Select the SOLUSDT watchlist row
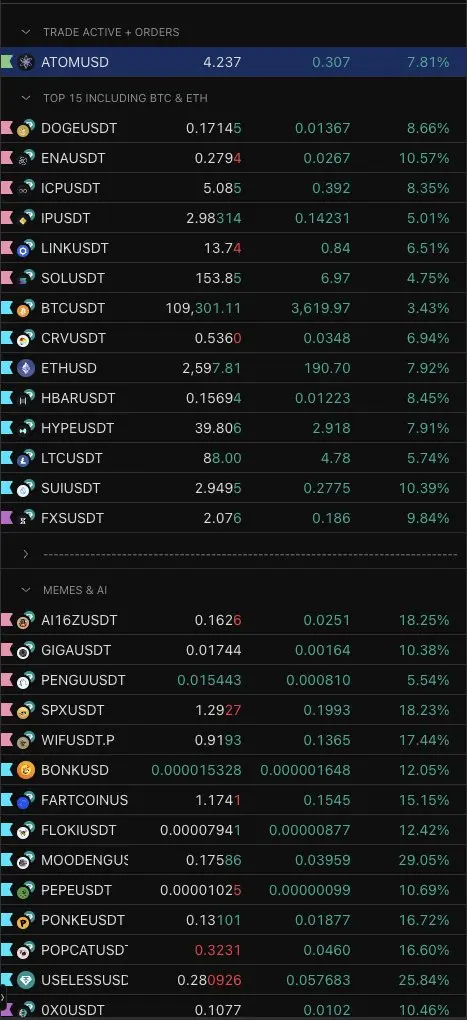467x1020 pixels. (x=234, y=278)
